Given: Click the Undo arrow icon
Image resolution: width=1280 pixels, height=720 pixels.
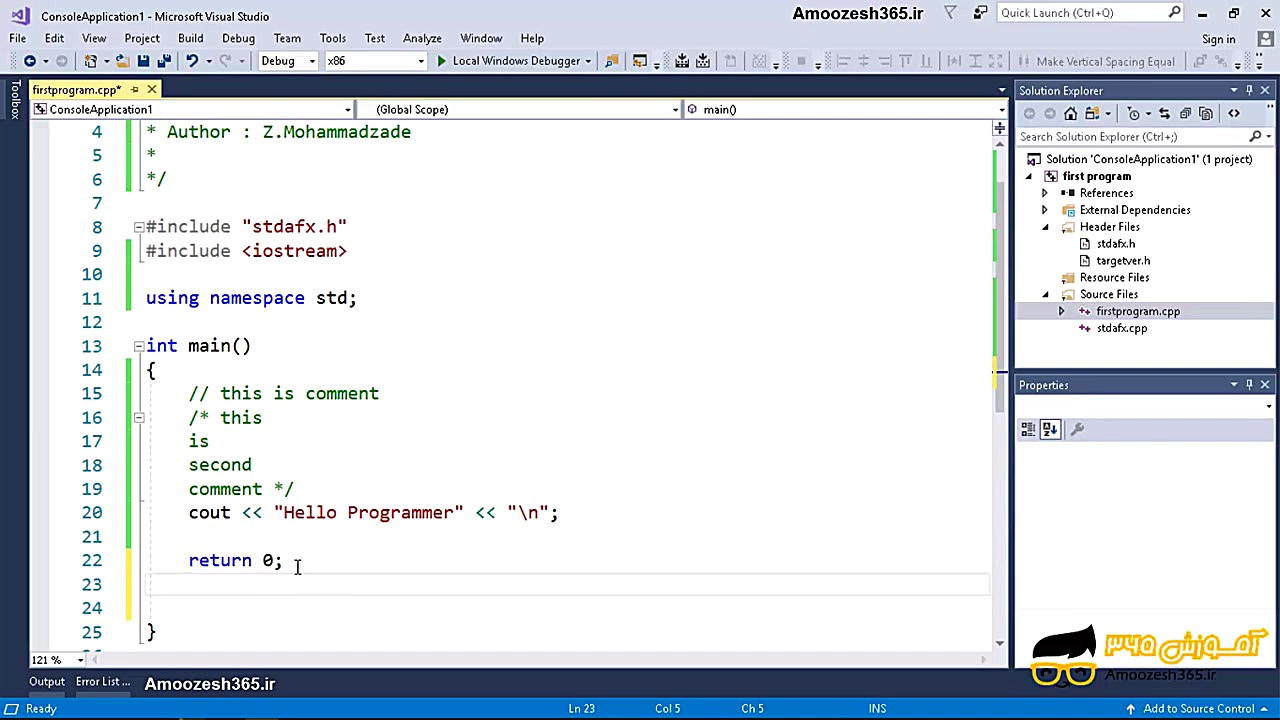Looking at the screenshot, I should [192, 61].
